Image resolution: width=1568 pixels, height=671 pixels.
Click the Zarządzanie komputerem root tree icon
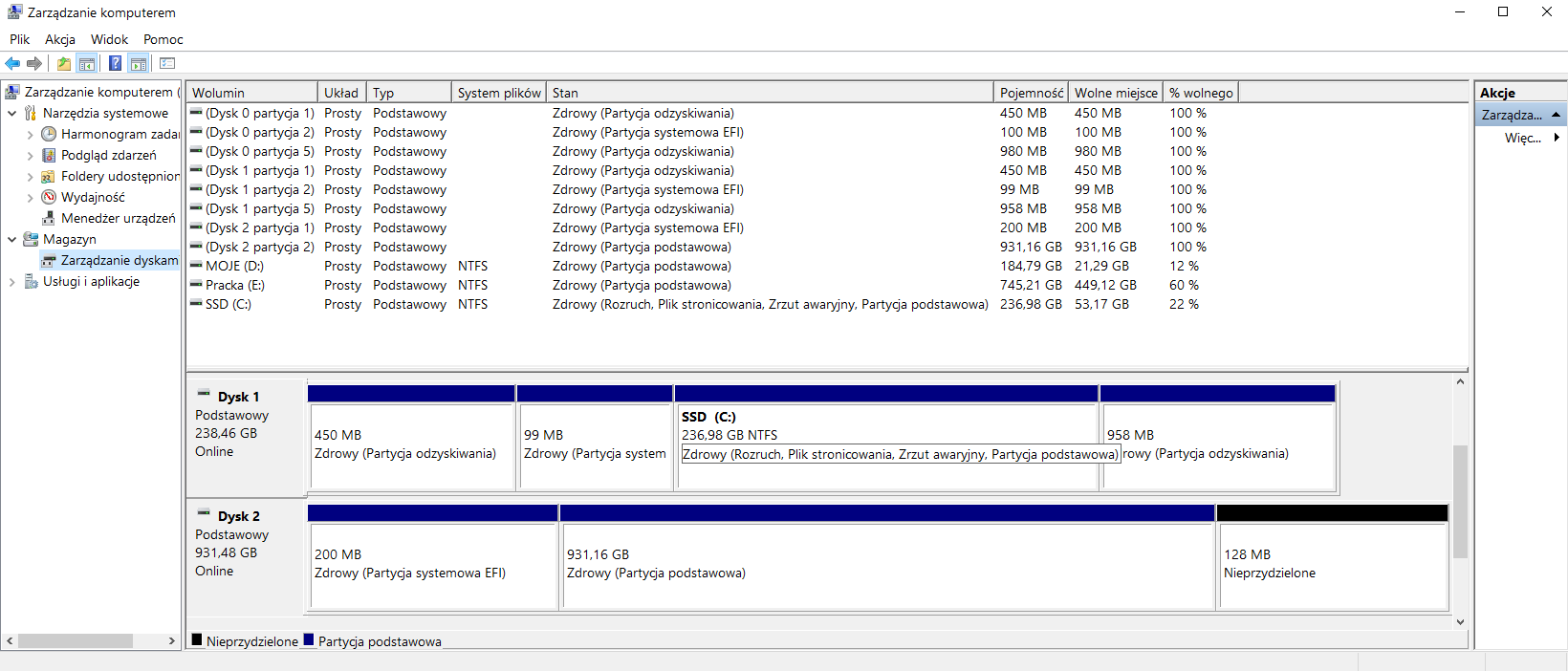pos(12,92)
